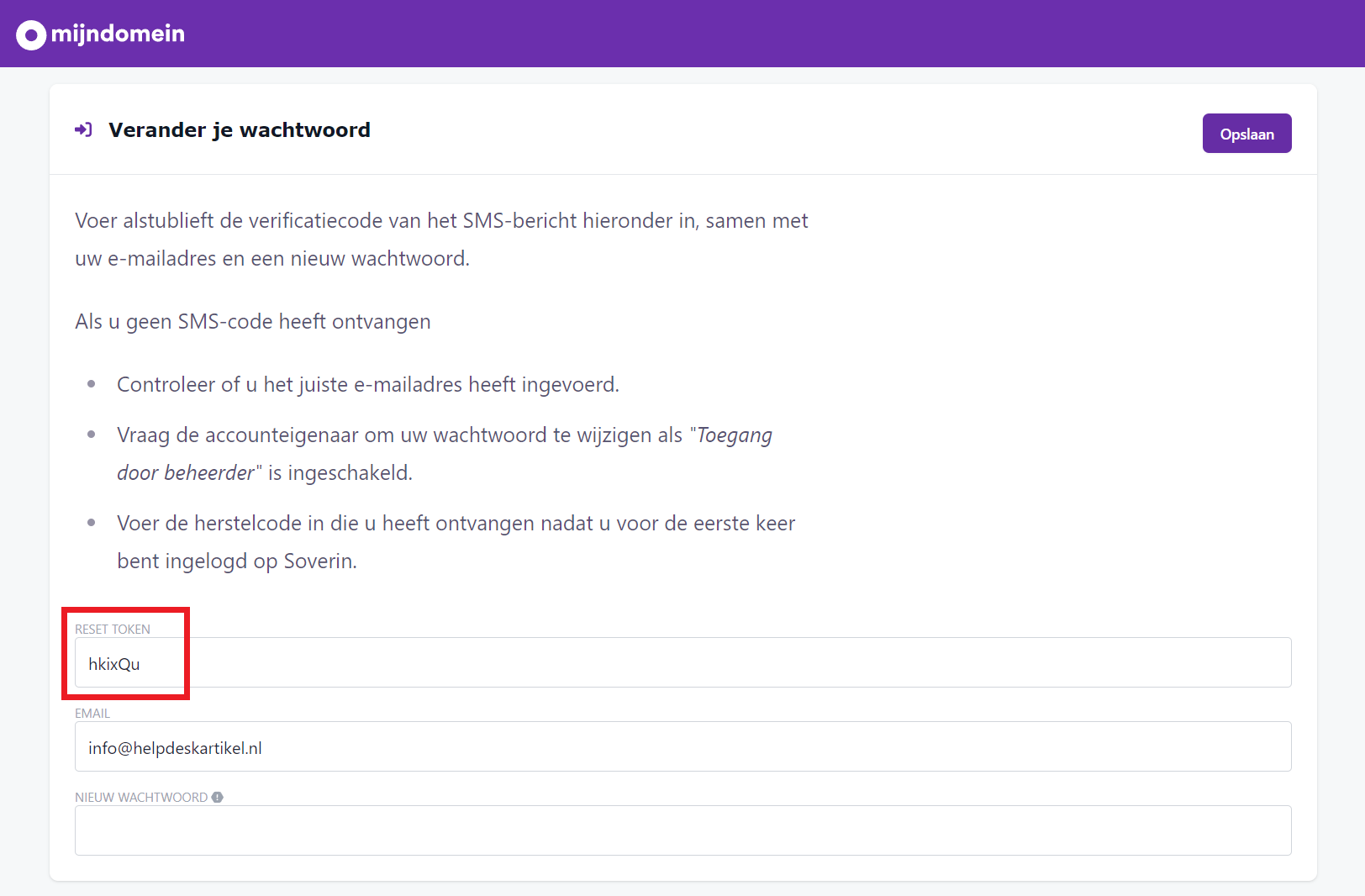This screenshot has width=1365, height=896.
Task: Click the bullet dot before 'Controleer of u'
Action: pos(92,384)
